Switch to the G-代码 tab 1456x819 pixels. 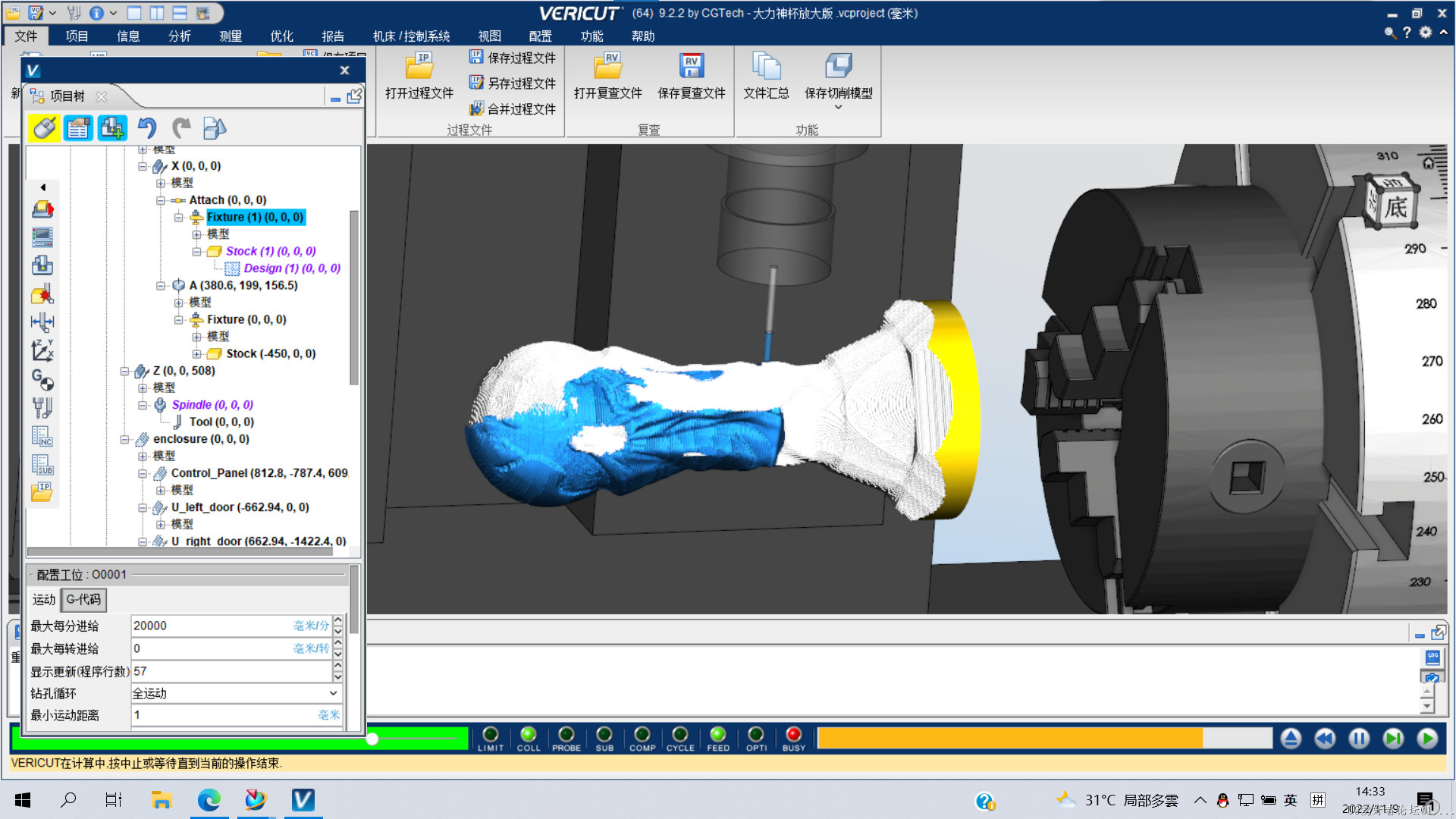click(x=83, y=599)
